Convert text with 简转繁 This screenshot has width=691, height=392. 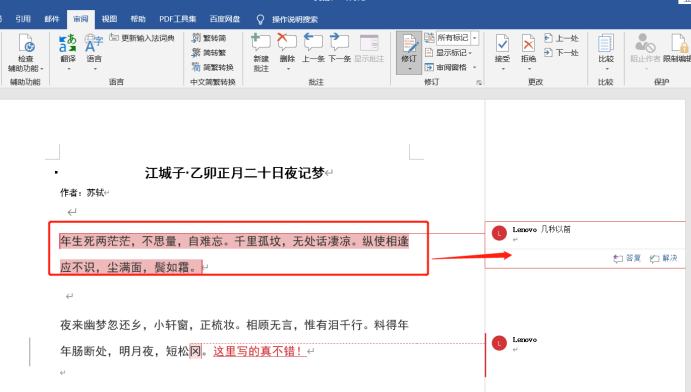209,53
